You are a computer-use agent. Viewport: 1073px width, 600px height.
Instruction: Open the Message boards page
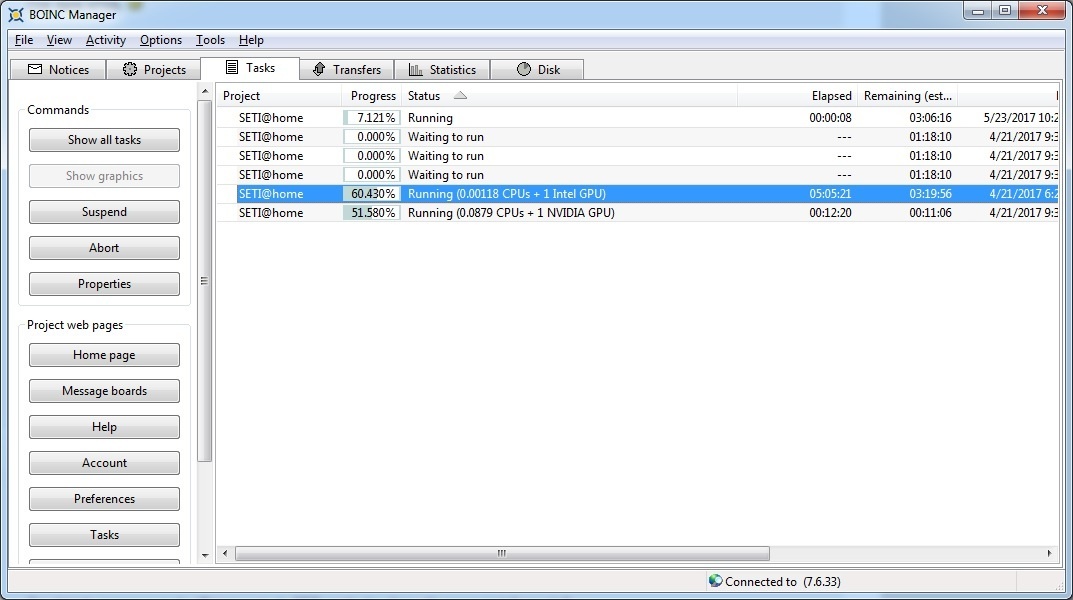pos(104,391)
